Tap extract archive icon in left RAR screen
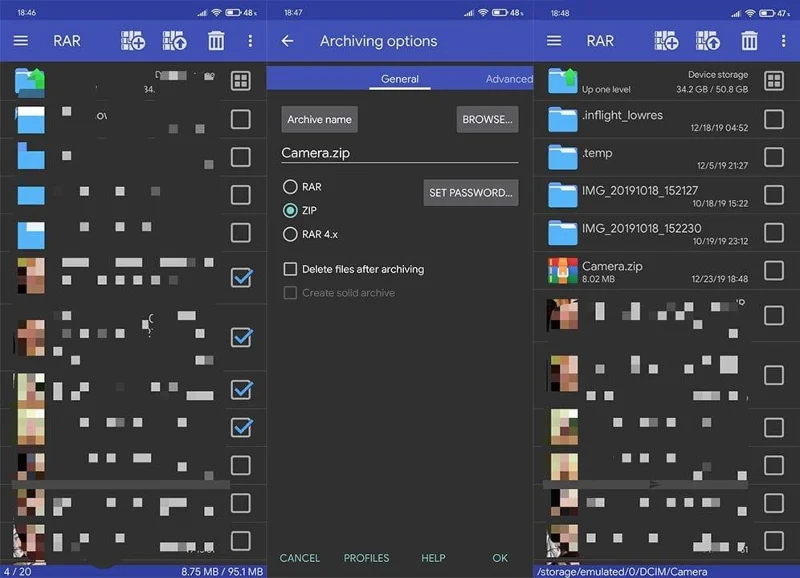This screenshot has width=800, height=578. 174,41
